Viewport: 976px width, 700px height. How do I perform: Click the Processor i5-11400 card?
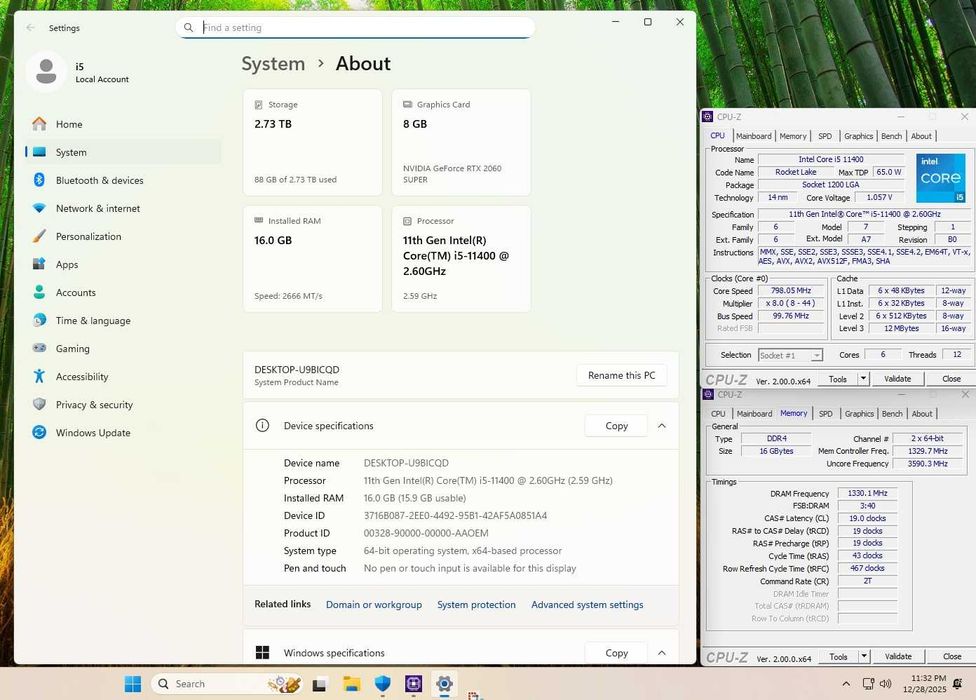tap(461, 259)
